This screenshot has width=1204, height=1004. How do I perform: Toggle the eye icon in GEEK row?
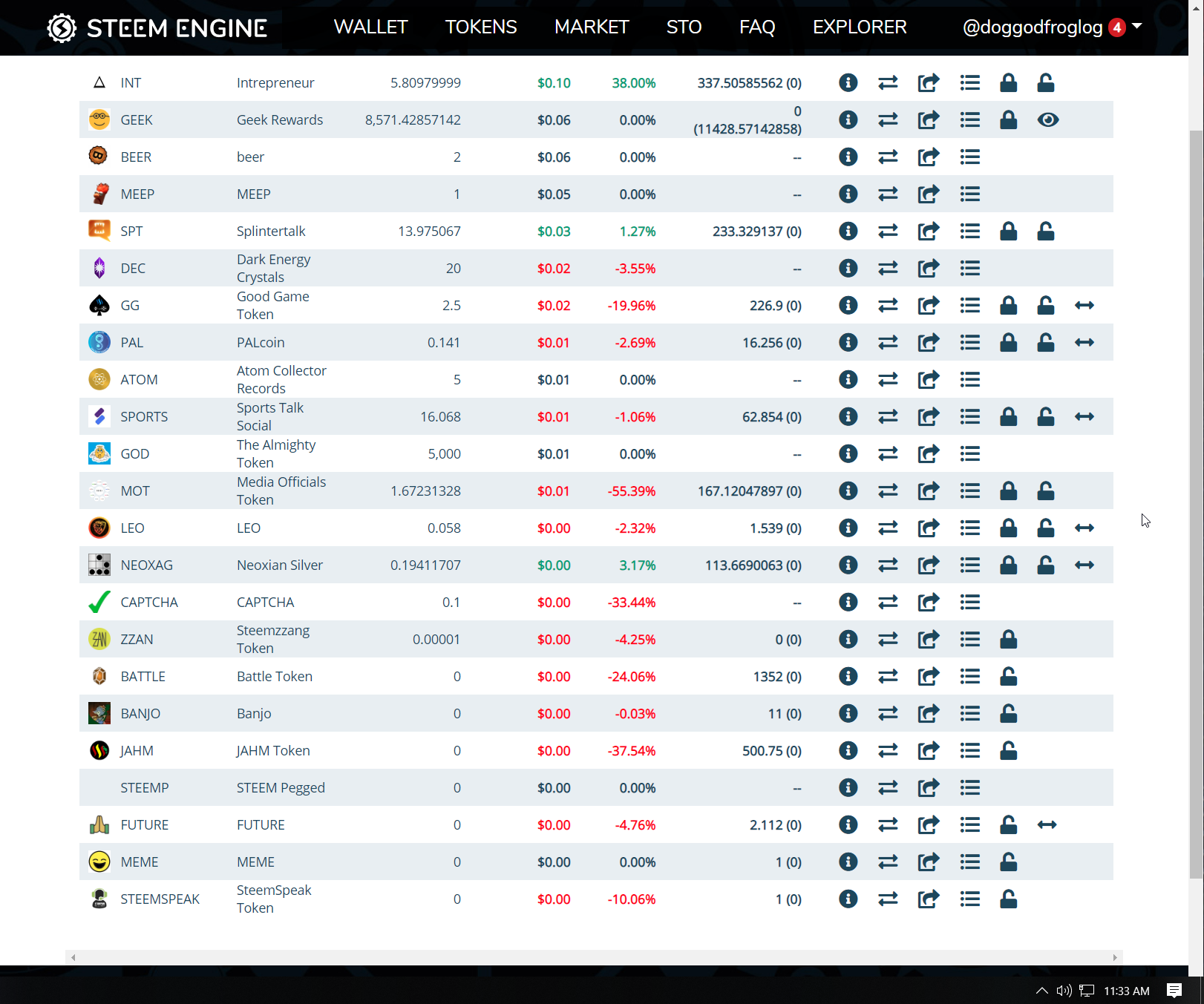(x=1047, y=119)
